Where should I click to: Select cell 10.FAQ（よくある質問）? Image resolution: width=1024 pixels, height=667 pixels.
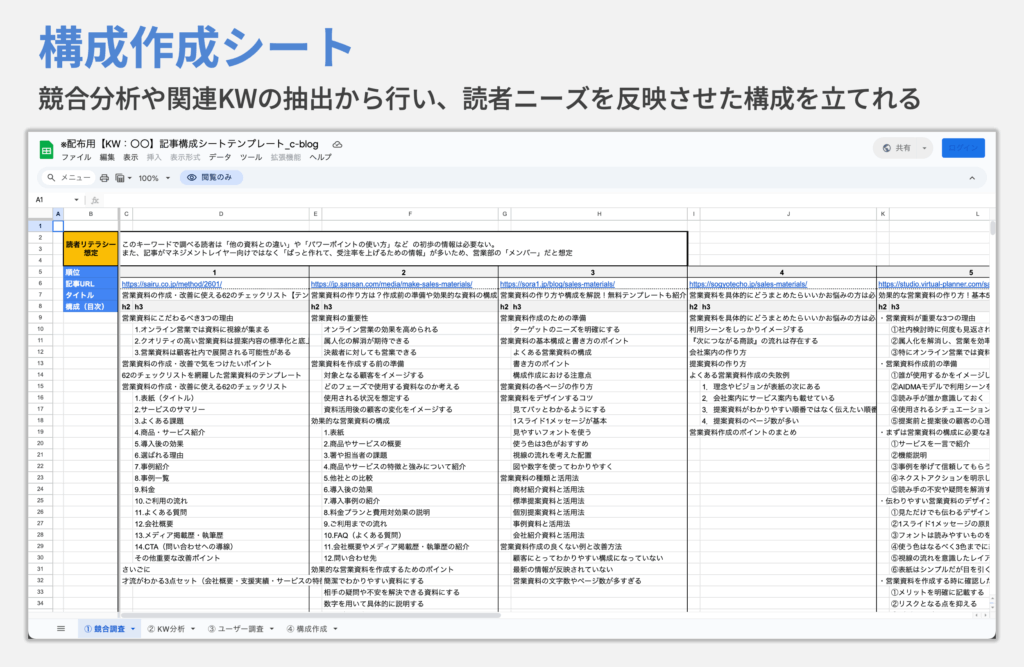click(362, 535)
